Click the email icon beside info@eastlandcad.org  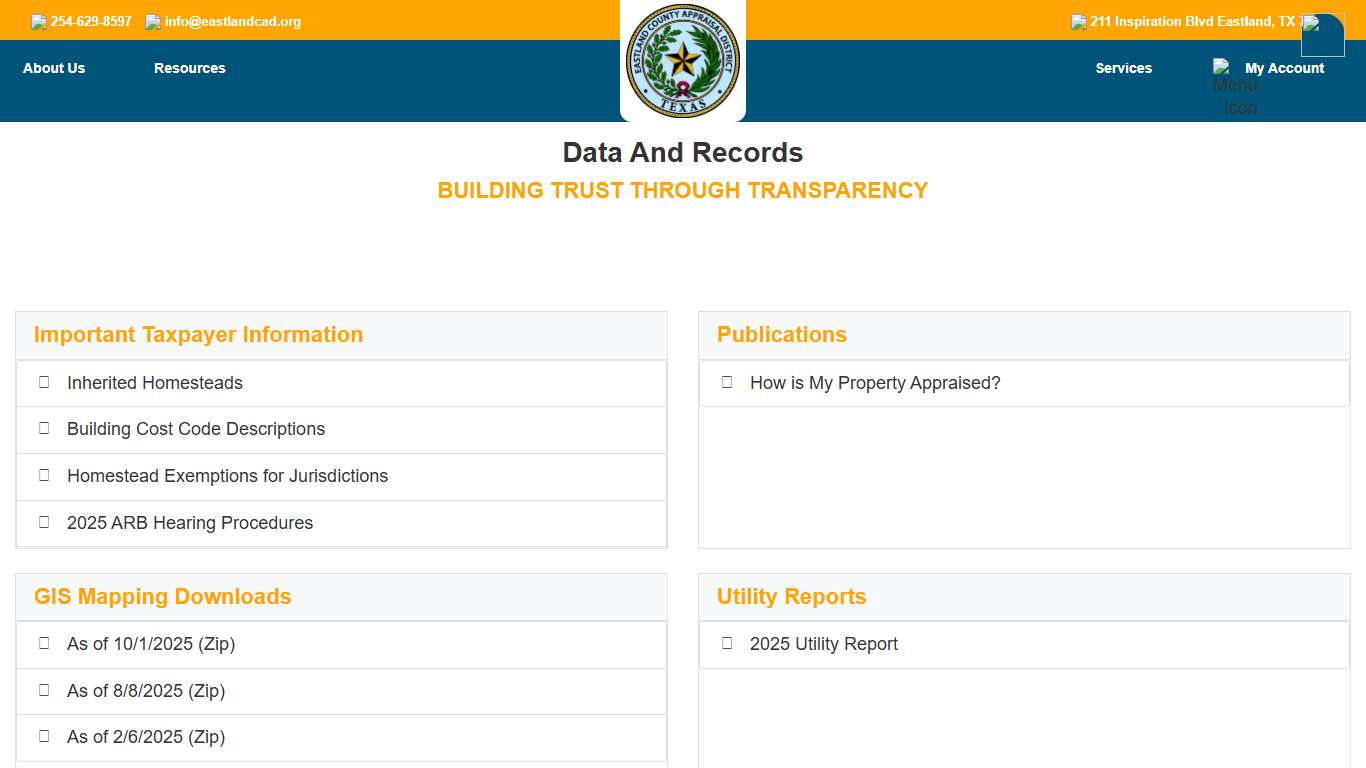[153, 20]
